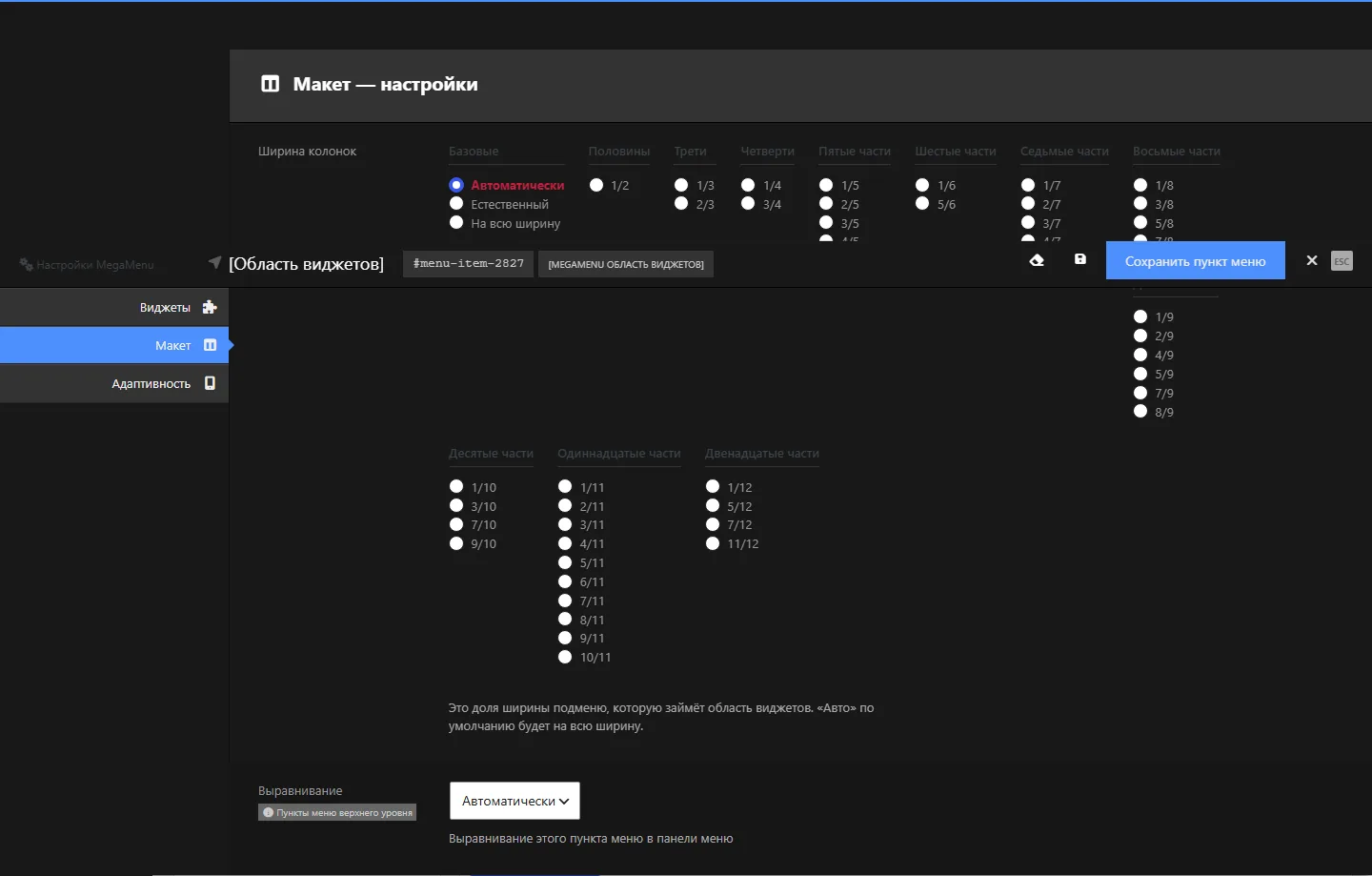Select the 8/9 width radio
Screen dimensions: 1372x876
[1140, 411]
